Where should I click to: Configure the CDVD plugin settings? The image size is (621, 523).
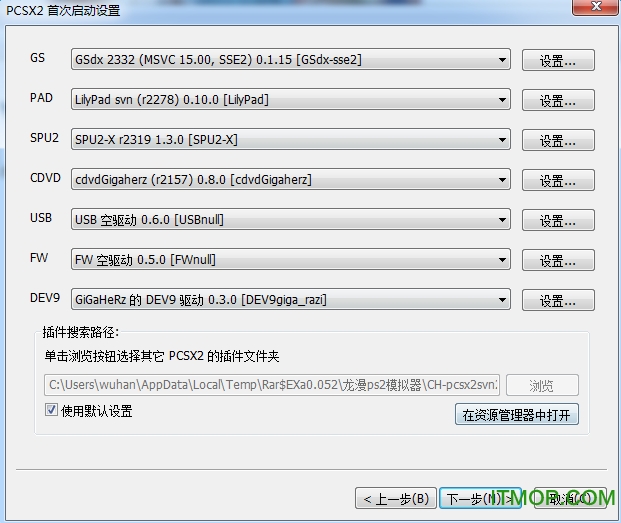point(558,180)
